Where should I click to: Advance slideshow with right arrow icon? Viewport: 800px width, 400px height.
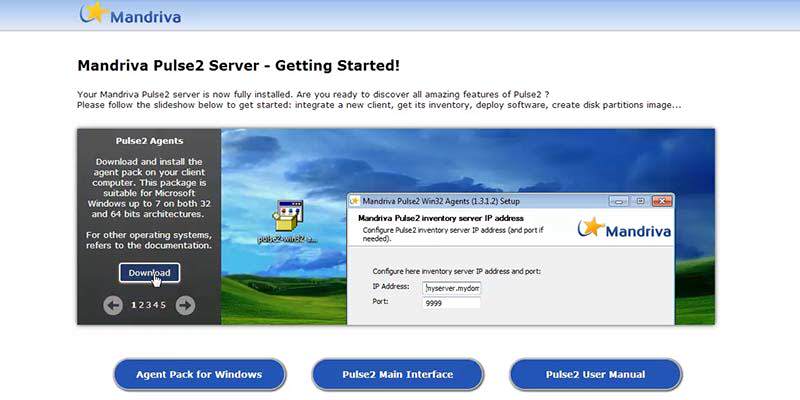click(x=185, y=305)
